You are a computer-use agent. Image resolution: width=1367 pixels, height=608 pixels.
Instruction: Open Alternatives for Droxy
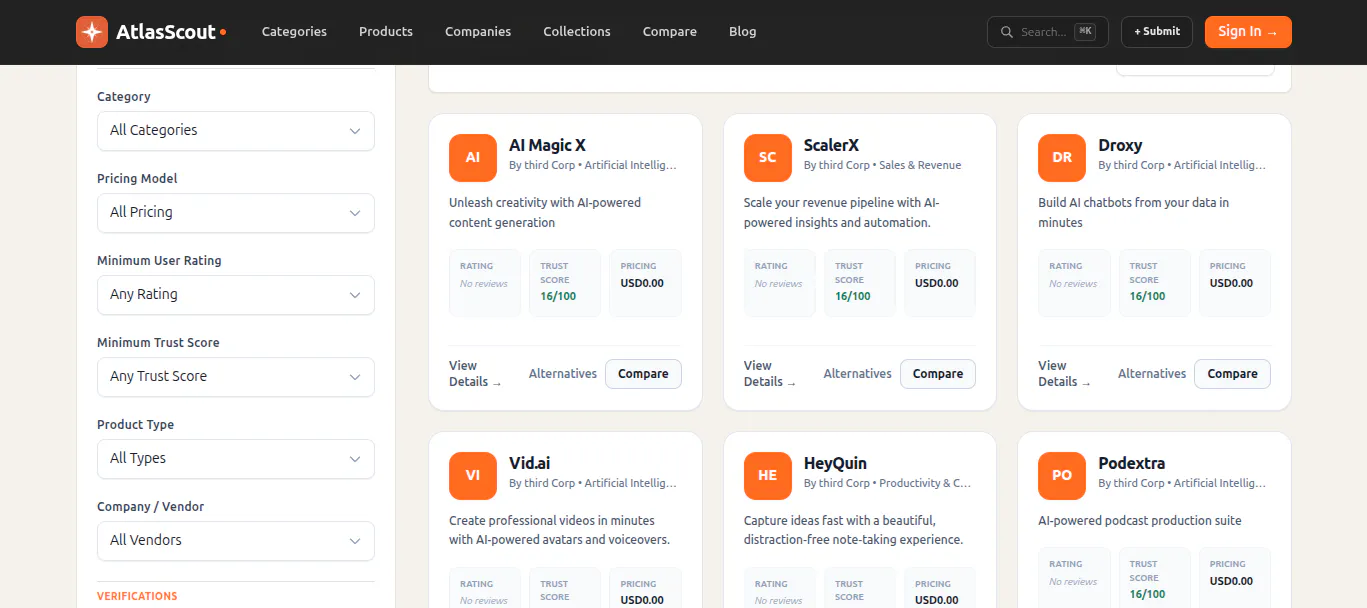1152,374
